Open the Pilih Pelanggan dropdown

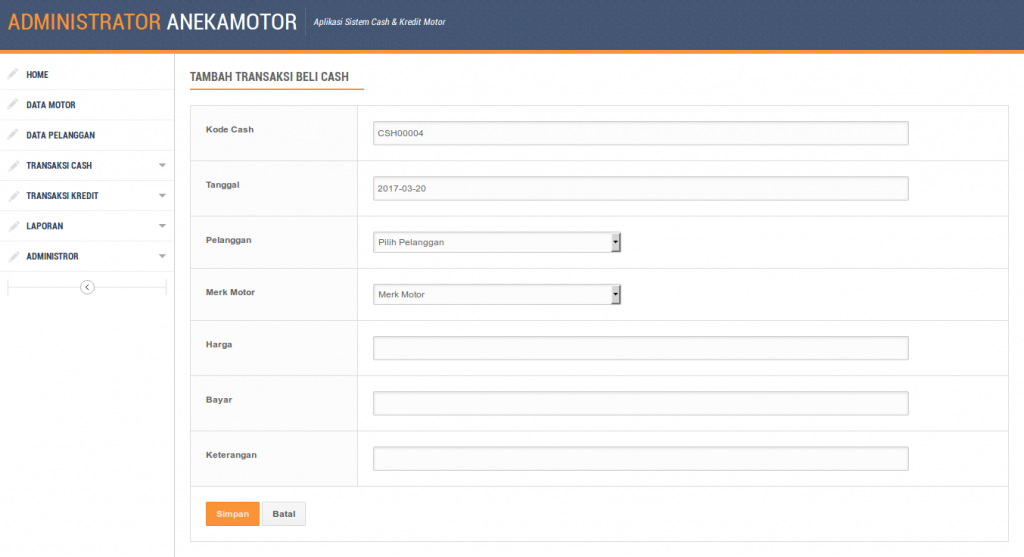[x=496, y=242]
